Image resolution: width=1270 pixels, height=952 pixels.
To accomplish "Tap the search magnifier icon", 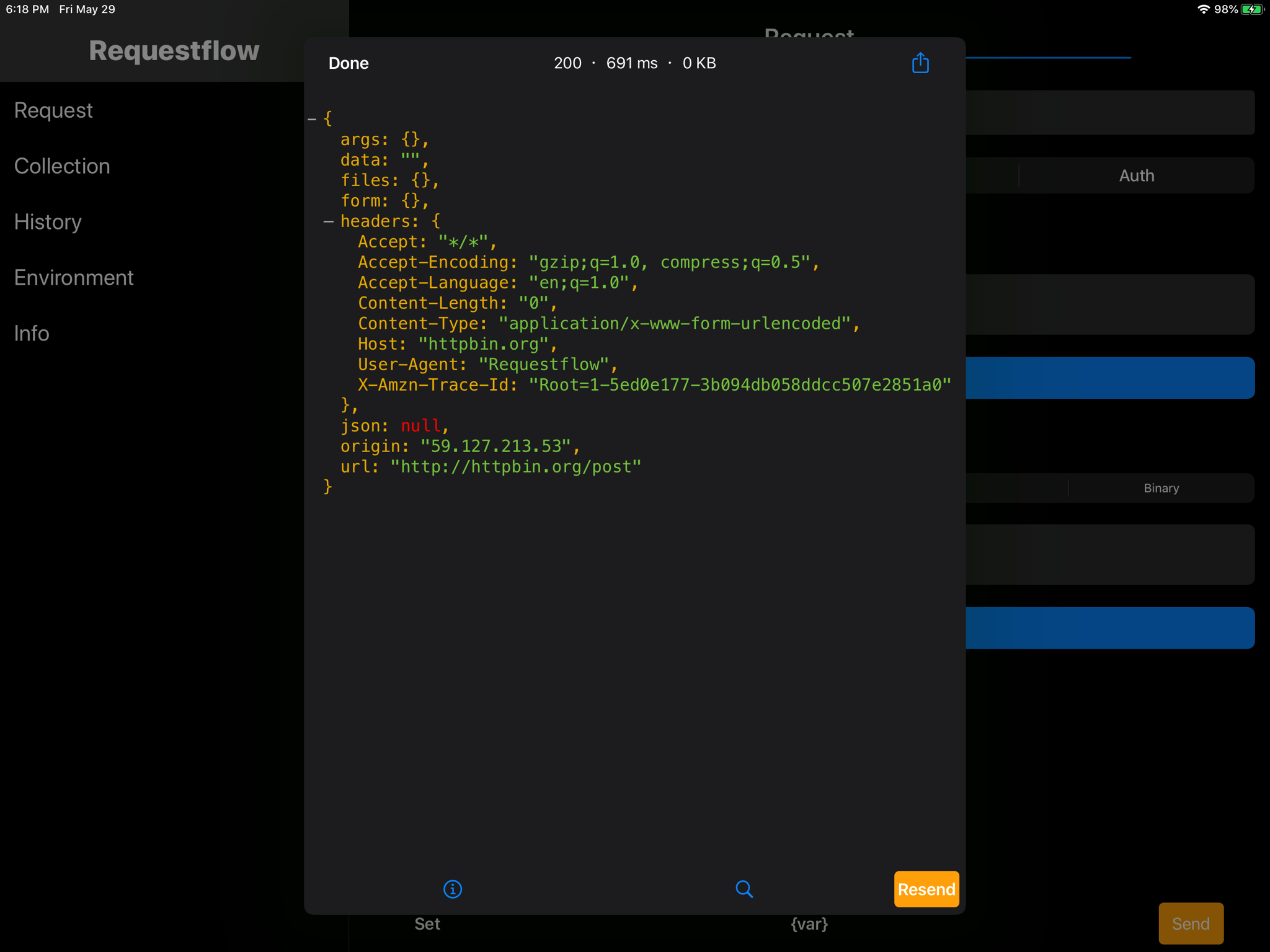I will point(744,889).
